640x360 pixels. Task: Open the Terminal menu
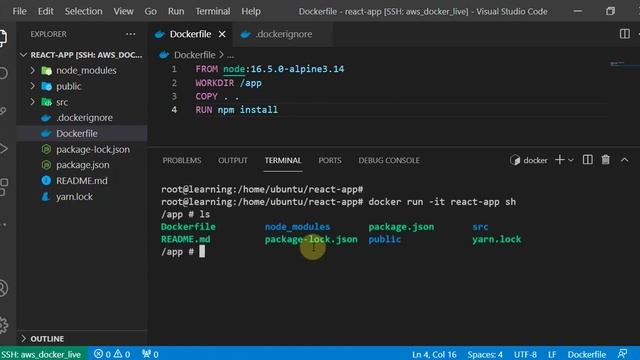[x=213, y=11]
